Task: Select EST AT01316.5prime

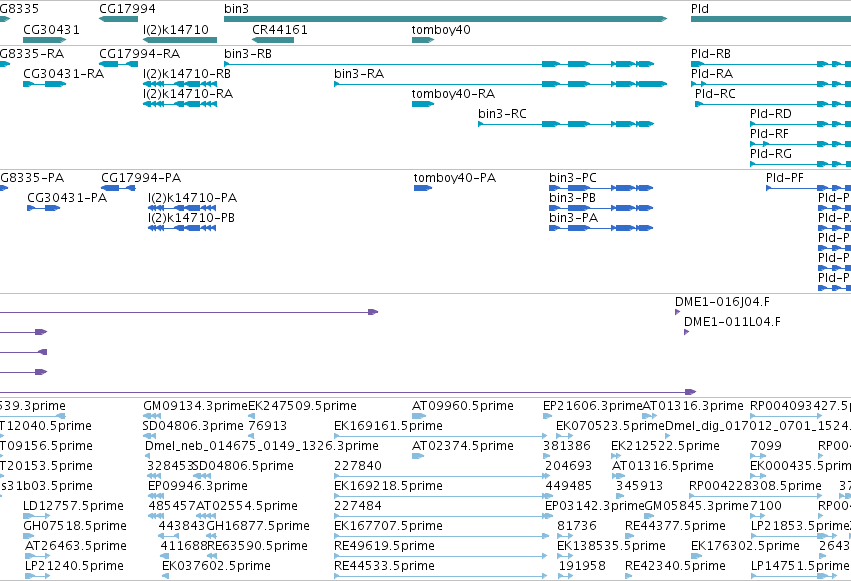Action: [619, 476]
